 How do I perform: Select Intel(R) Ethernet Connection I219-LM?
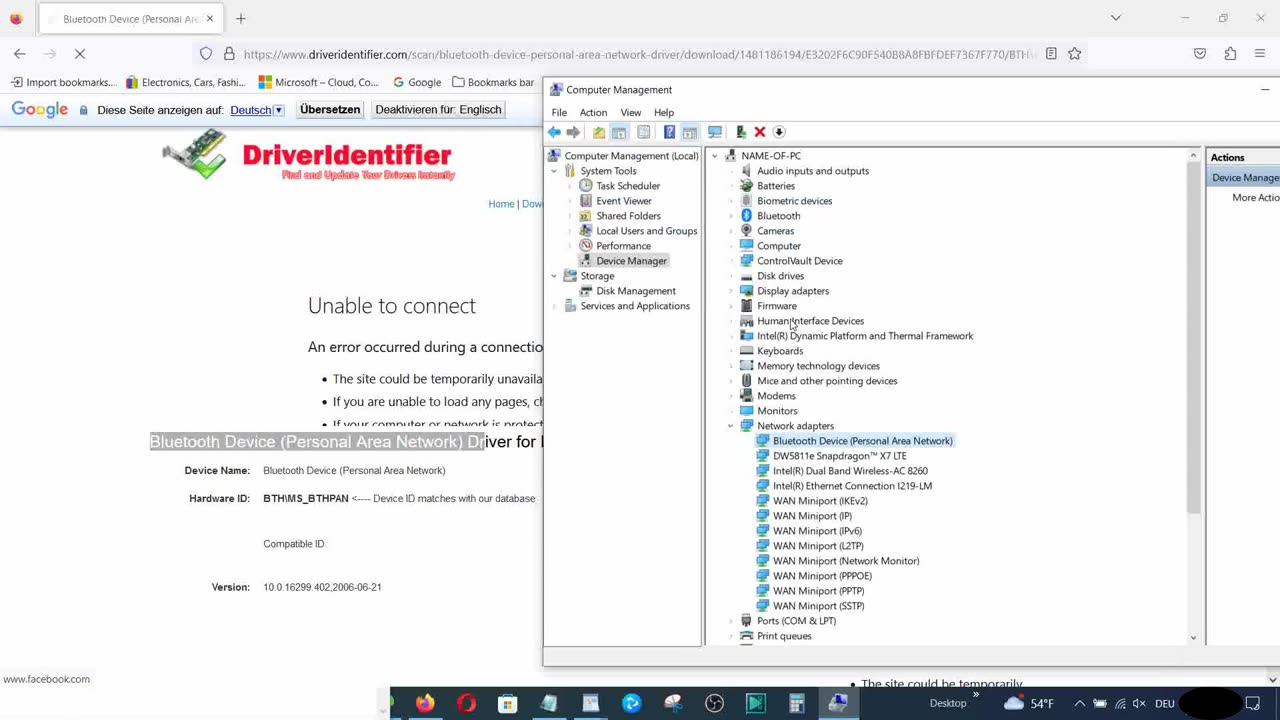(852, 486)
